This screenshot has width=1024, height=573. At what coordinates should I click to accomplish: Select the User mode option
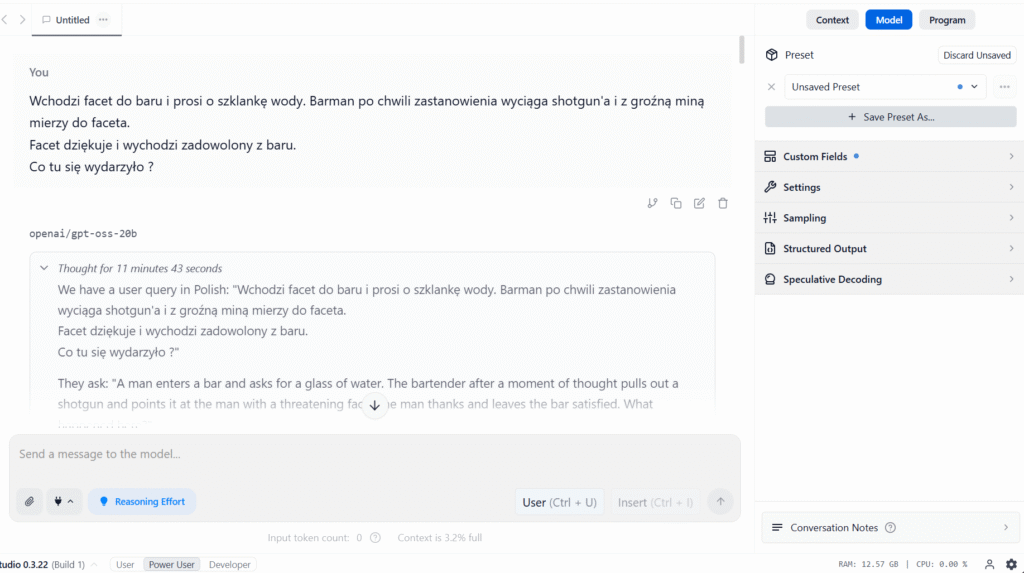pyautogui.click(x=125, y=565)
